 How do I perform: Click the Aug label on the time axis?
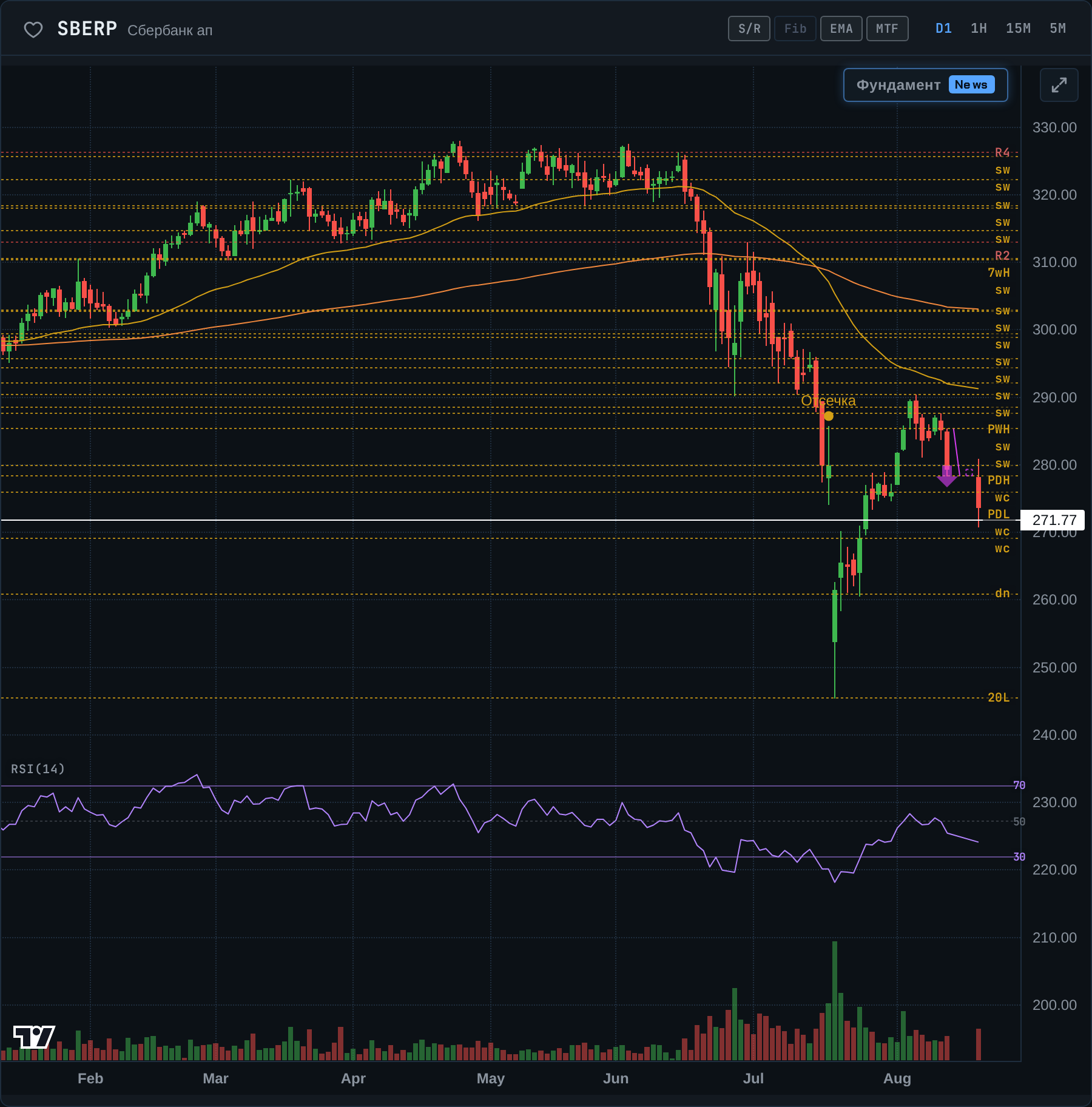click(x=897, y=1078)
